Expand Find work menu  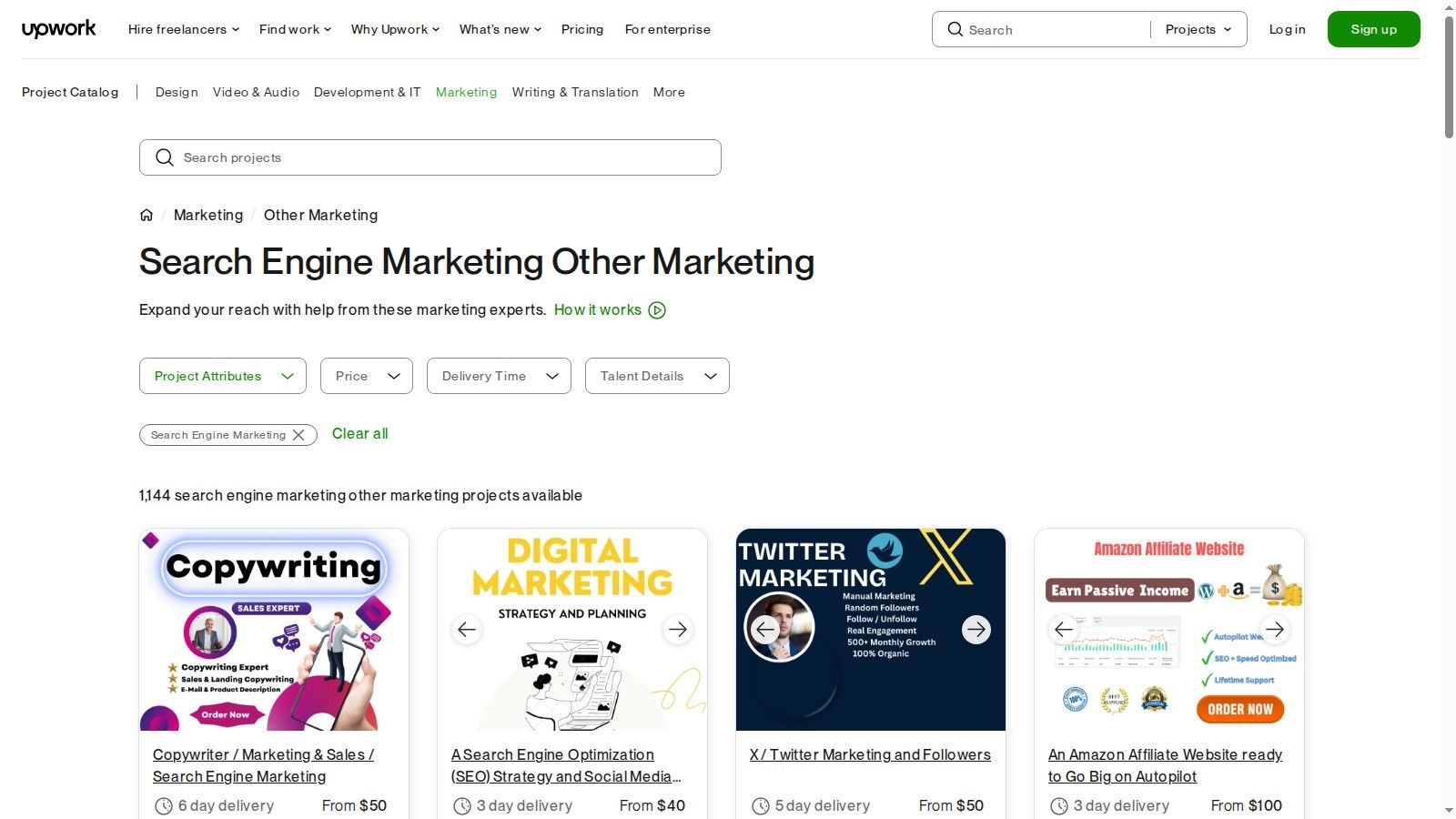(x=296, y=29)
